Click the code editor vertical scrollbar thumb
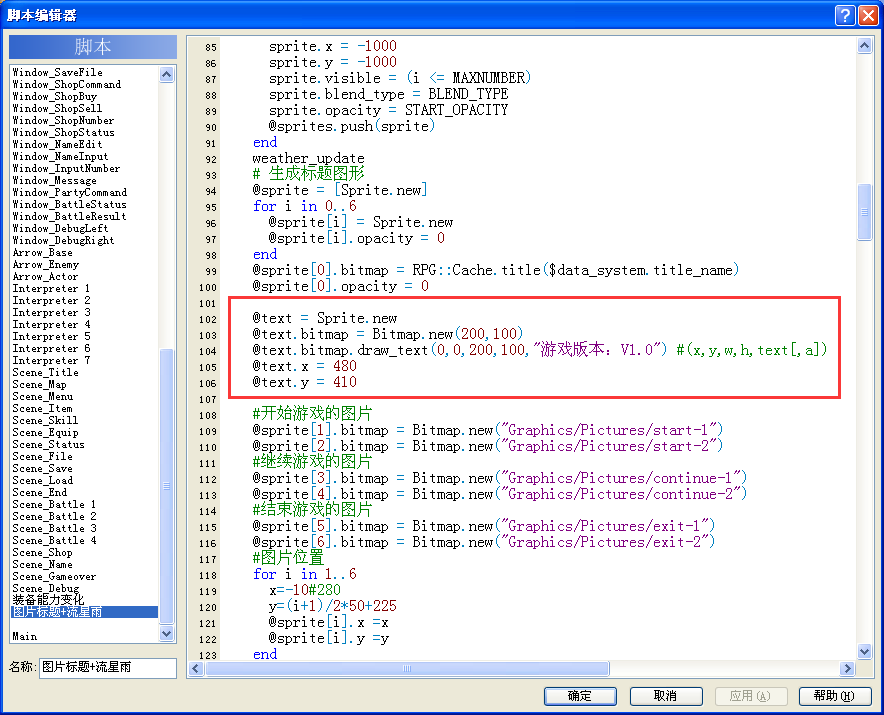884x715 pixels. coord(864,212)
